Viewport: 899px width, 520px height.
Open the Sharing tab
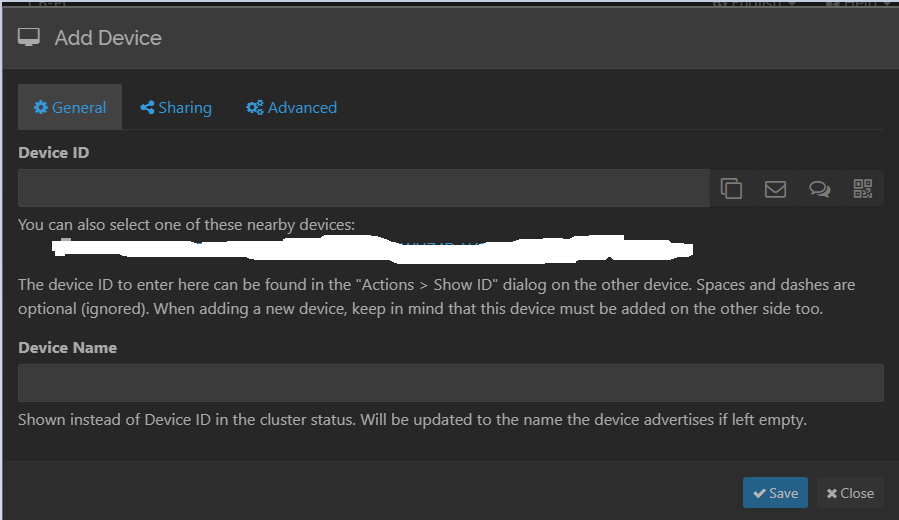click(176, 107)
